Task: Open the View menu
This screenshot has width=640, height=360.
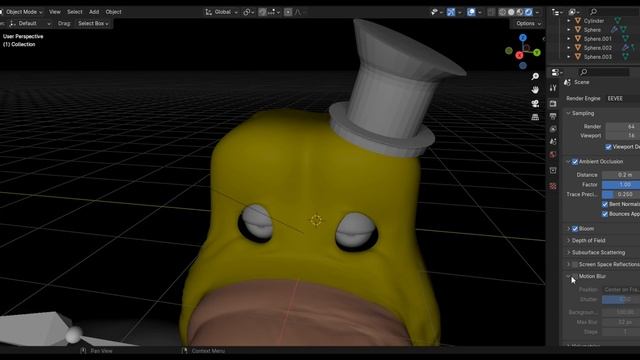Action: click(54, 12)
